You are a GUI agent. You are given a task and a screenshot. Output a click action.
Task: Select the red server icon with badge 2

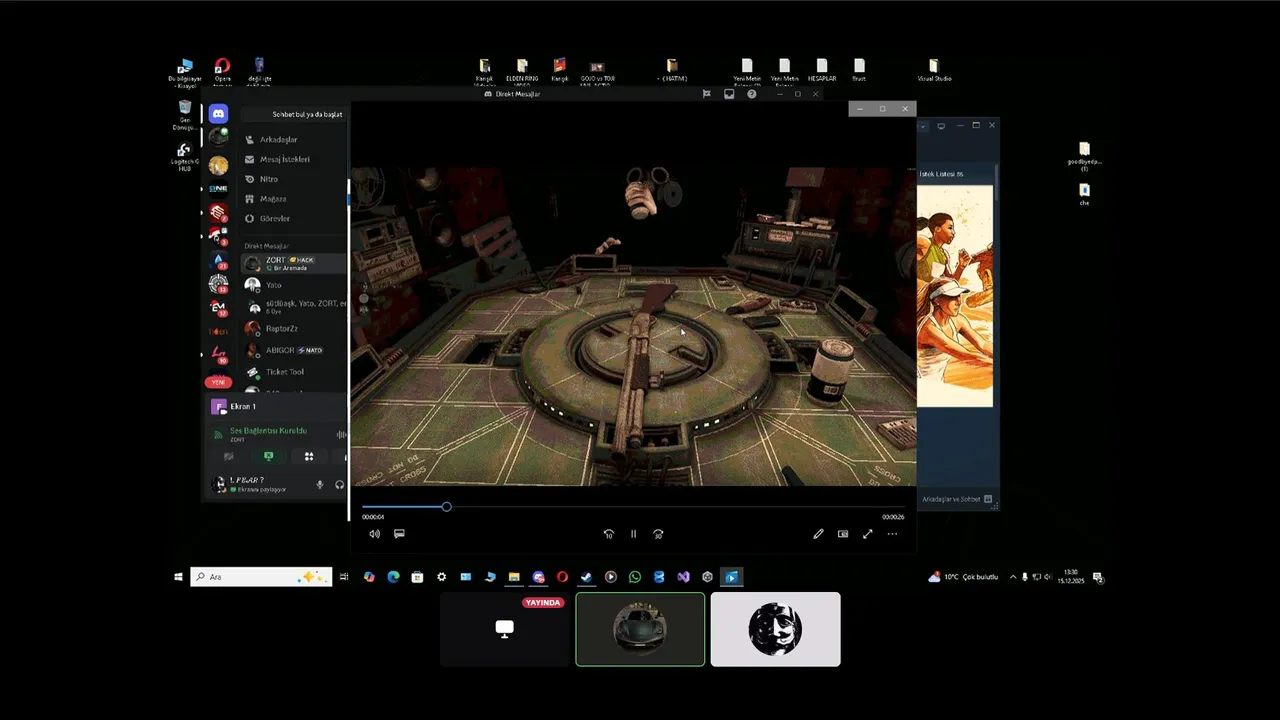pyautogui.click(x=218, y=212)
